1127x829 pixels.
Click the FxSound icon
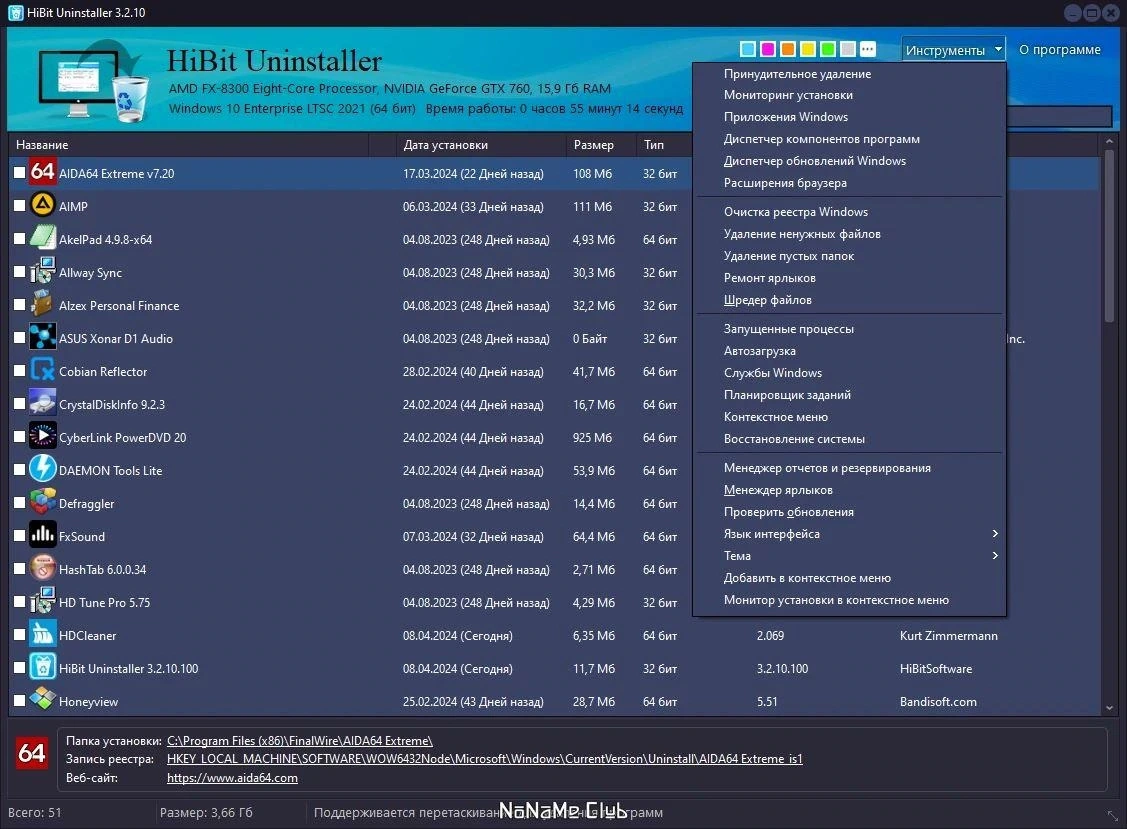tap(42, 536)
